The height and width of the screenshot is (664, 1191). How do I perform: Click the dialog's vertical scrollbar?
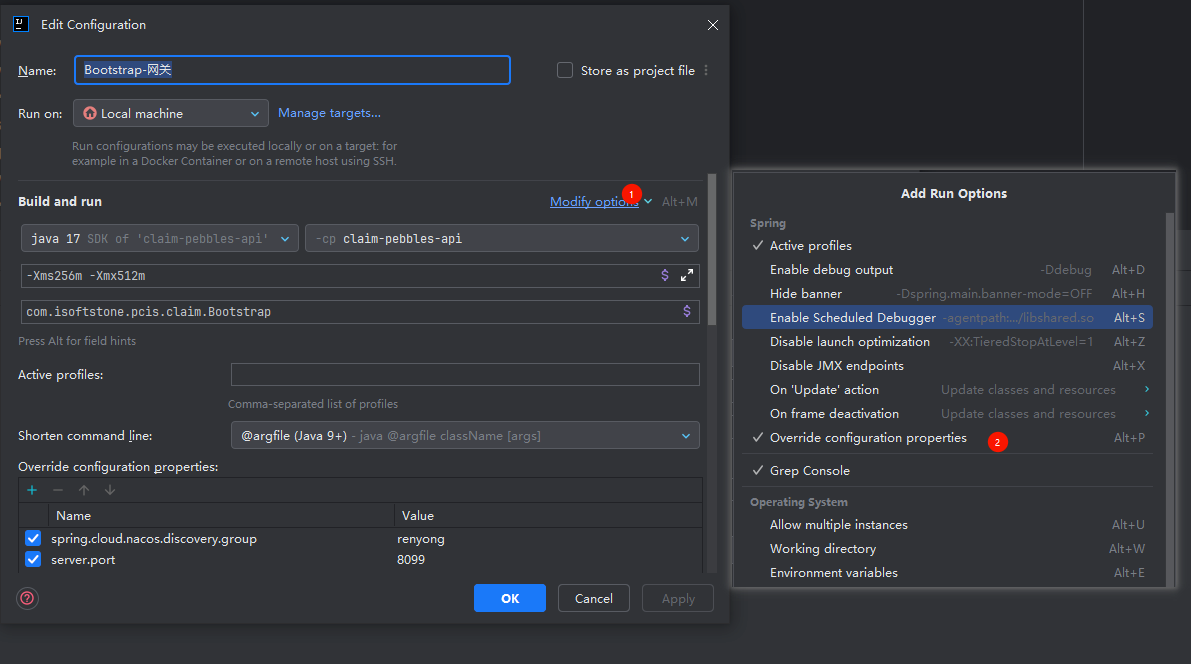(712, 250)
